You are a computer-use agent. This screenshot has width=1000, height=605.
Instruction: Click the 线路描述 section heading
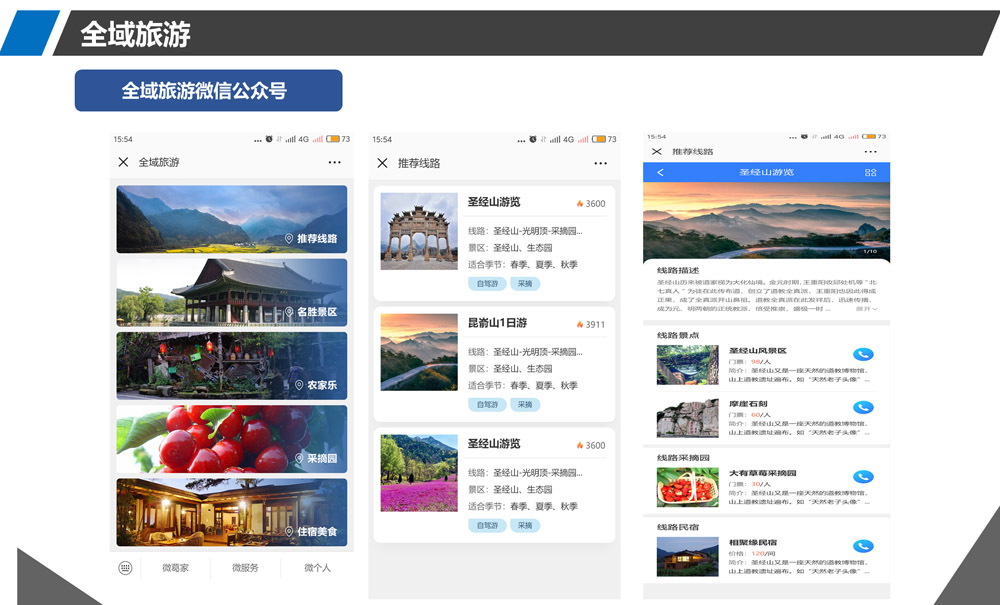click(x=678, y=270)
